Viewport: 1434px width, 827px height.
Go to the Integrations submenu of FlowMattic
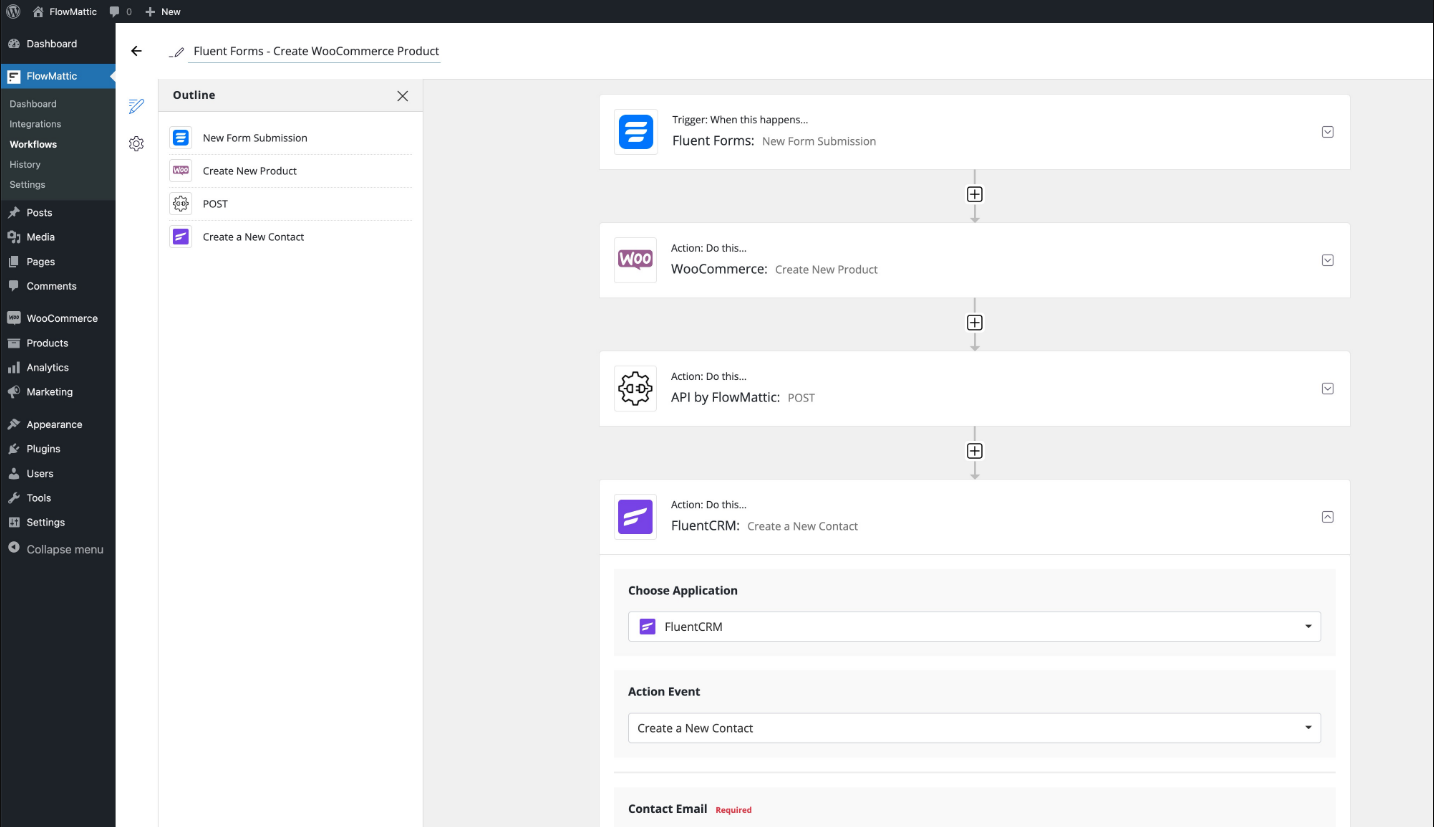[x=35, y=124]
